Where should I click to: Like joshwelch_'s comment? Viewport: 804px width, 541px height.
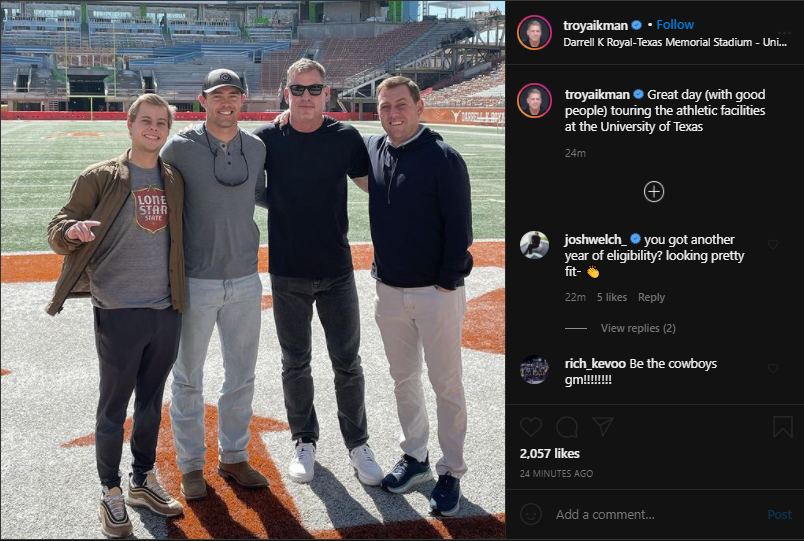(773, 244)
